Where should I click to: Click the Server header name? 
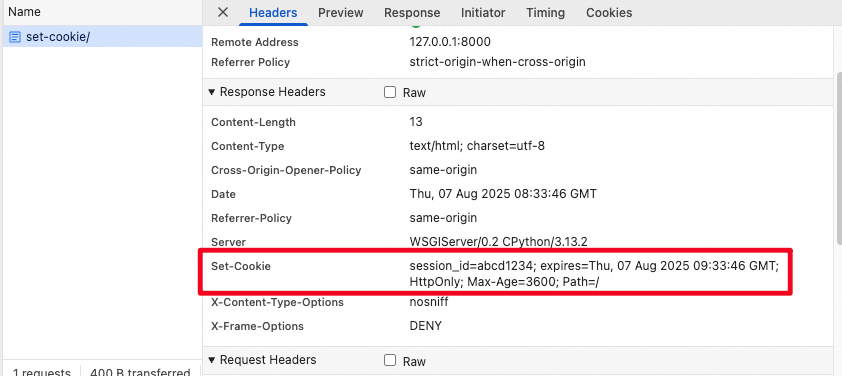click(228, 242)
